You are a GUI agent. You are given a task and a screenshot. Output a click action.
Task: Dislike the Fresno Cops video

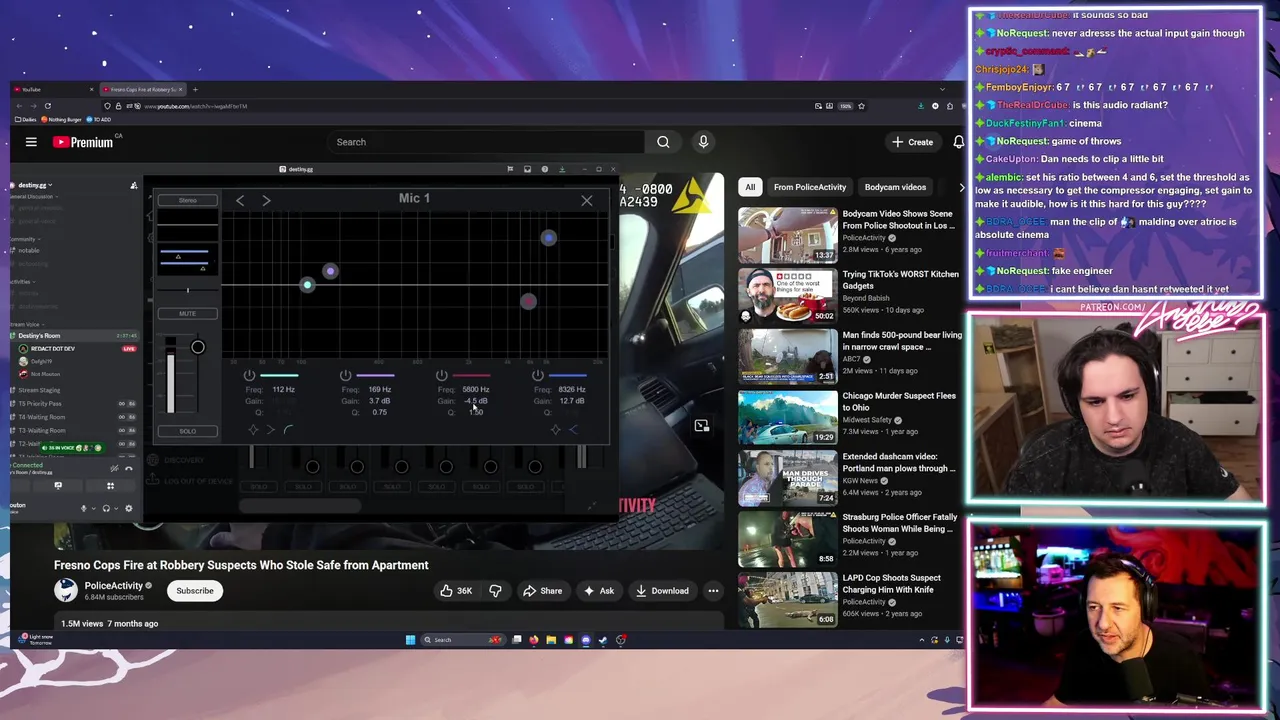point(495,591)
